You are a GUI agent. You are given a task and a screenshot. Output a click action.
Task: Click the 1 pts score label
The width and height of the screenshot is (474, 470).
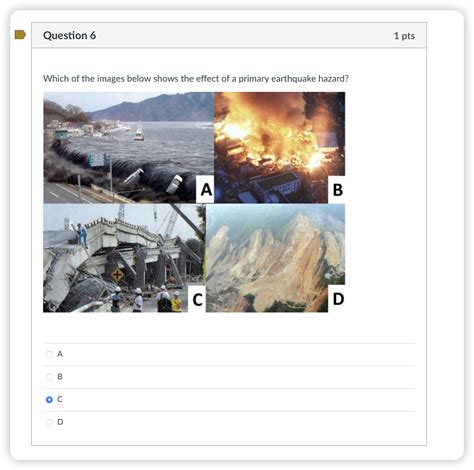pos(404,36)
